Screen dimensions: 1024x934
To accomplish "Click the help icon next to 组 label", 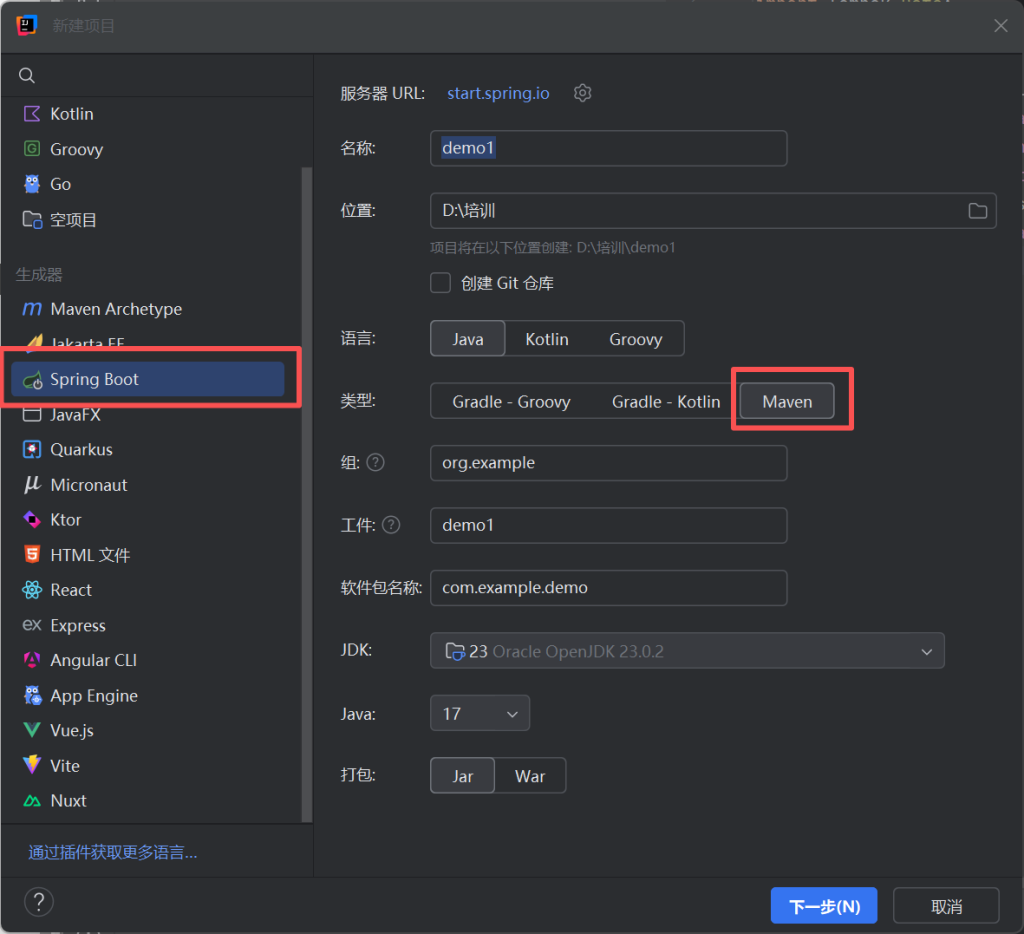I will tap(375, 463).
